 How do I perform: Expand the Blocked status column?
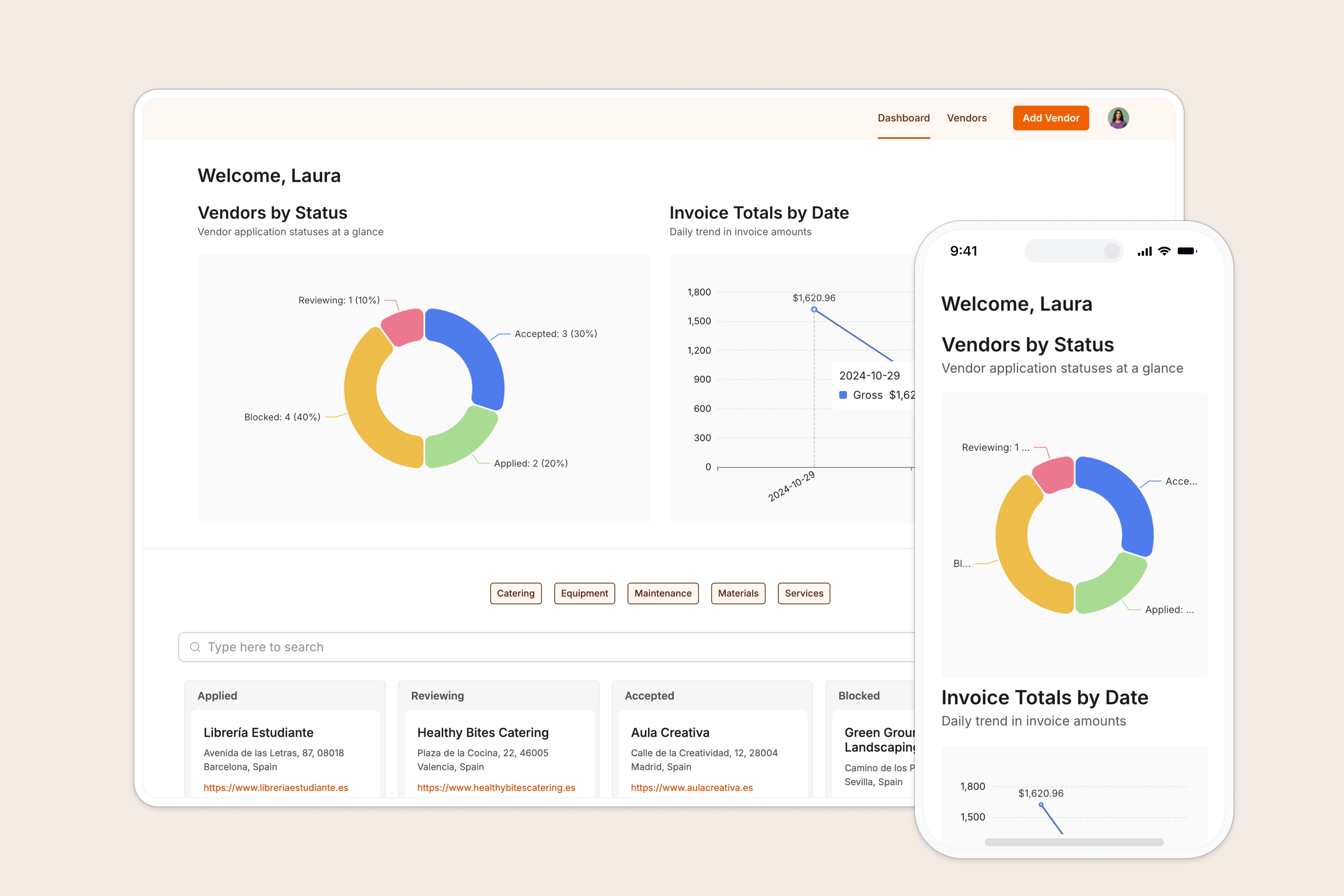pyautogui.click(x=859, y=696)
